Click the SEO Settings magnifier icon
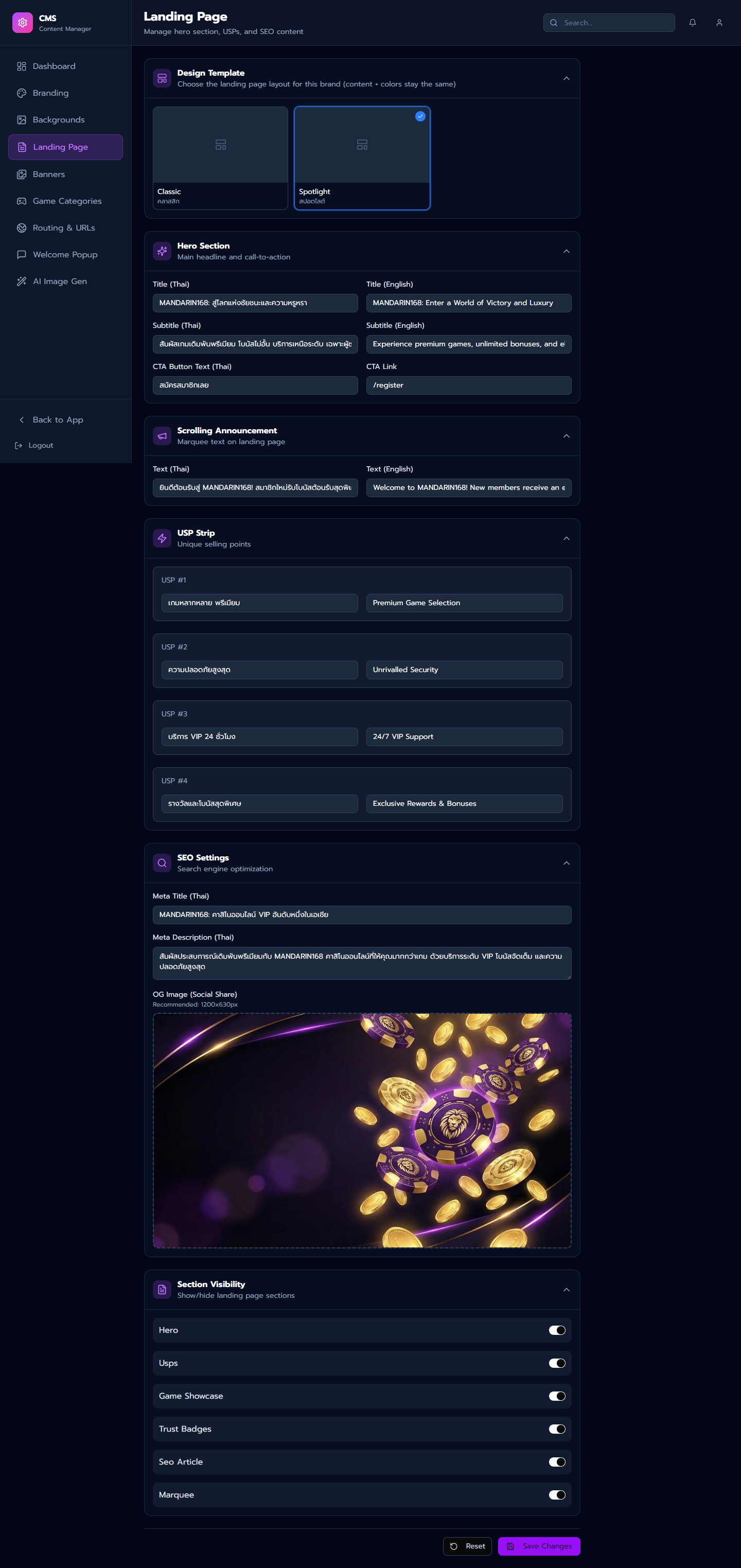 click(162, 863)
